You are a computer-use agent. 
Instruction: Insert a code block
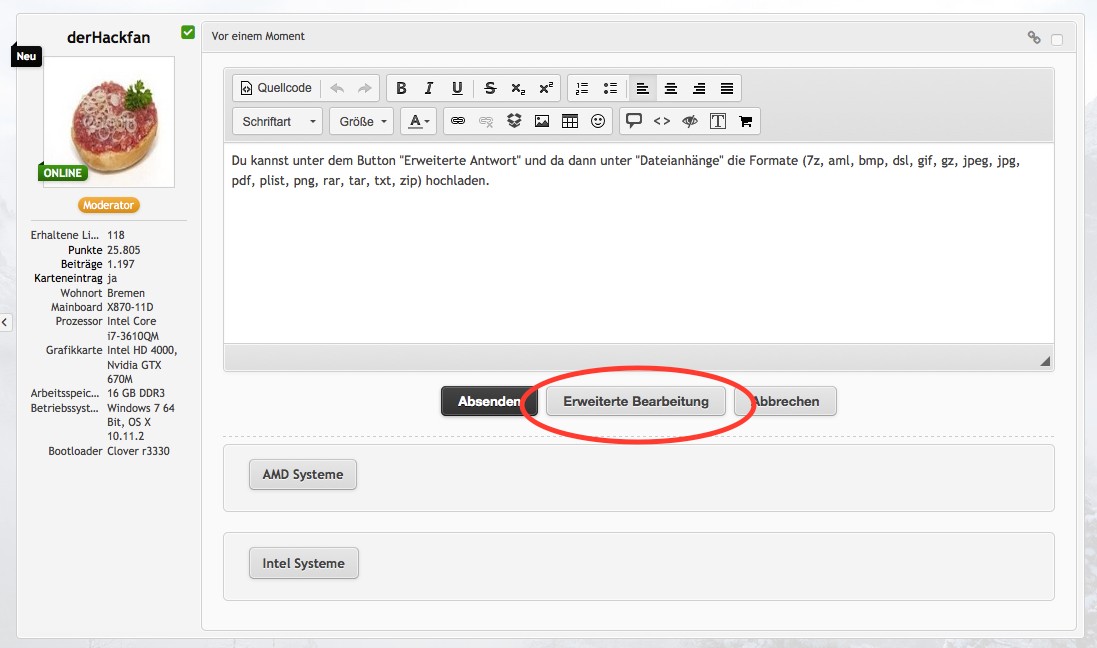[x=662, y=121]
